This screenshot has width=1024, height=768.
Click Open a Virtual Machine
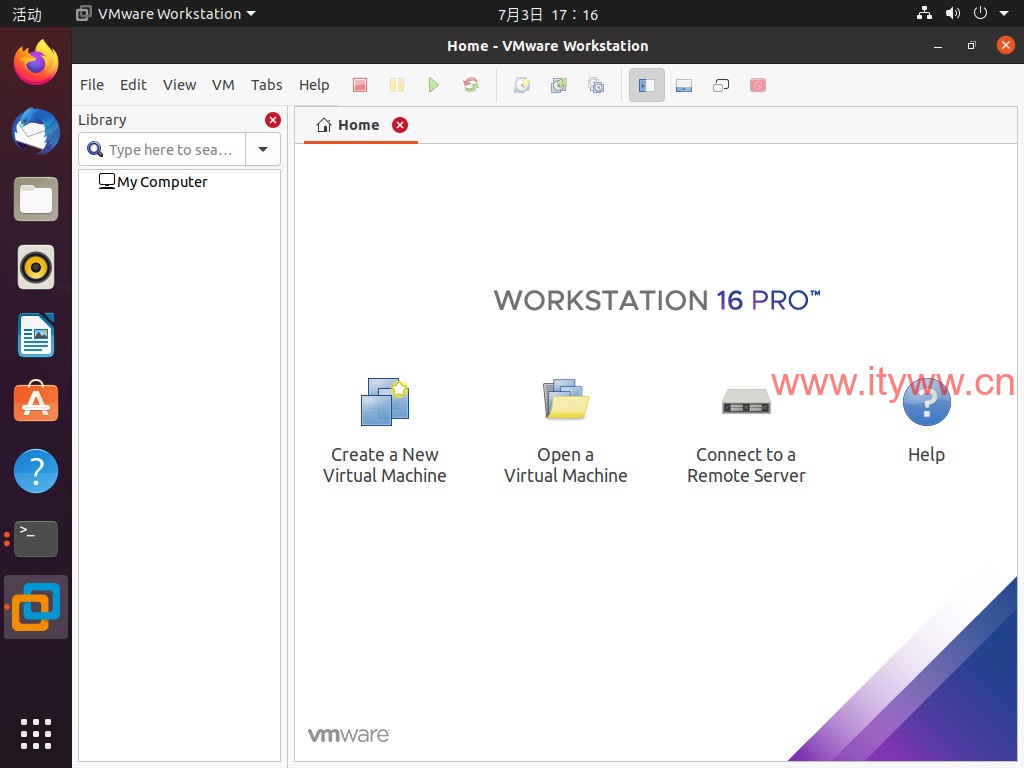pyautogui.click(x=566, y=431)
